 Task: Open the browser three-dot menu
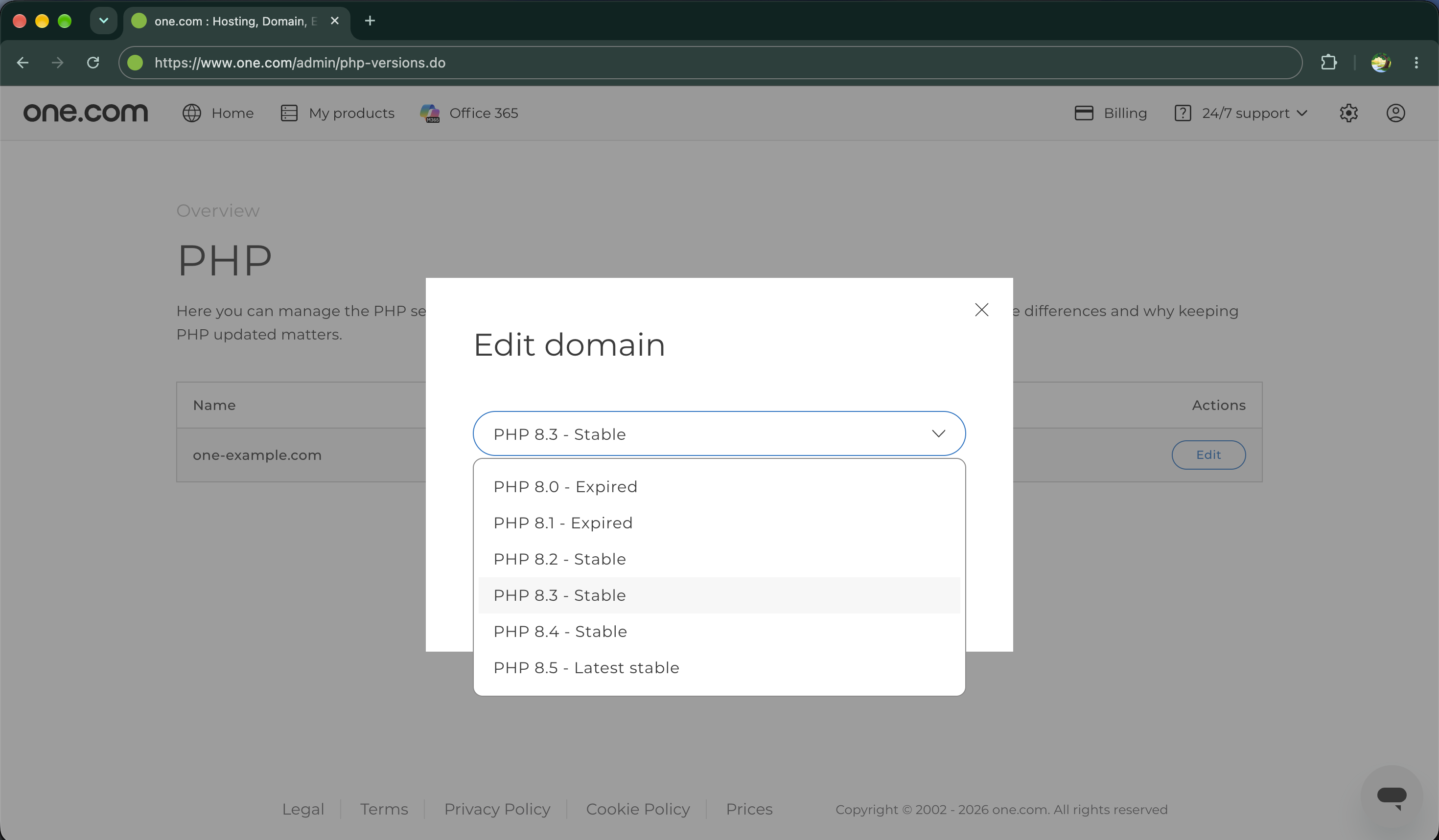pos(1416,62)
